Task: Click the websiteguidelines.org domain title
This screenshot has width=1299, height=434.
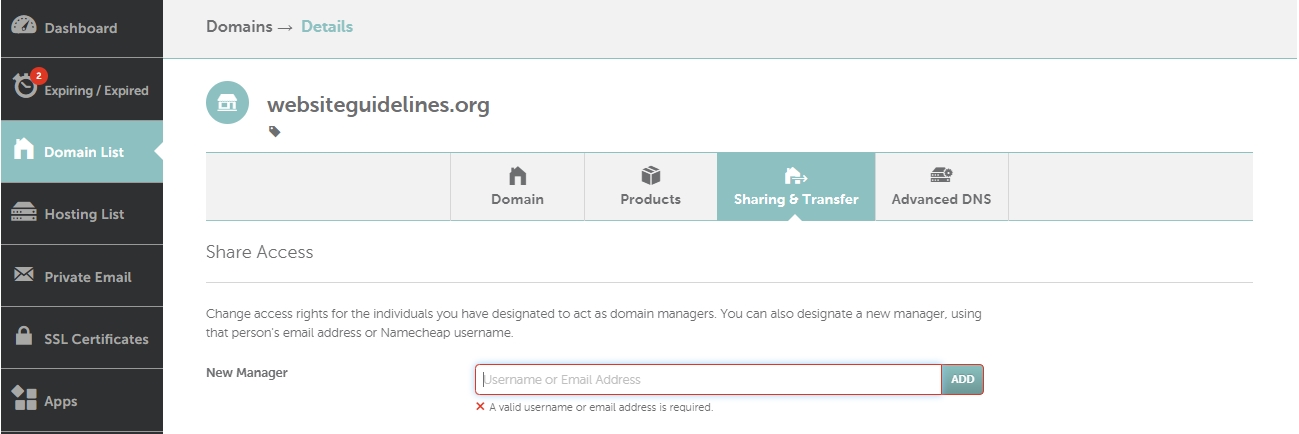Action: coord(378,104)
